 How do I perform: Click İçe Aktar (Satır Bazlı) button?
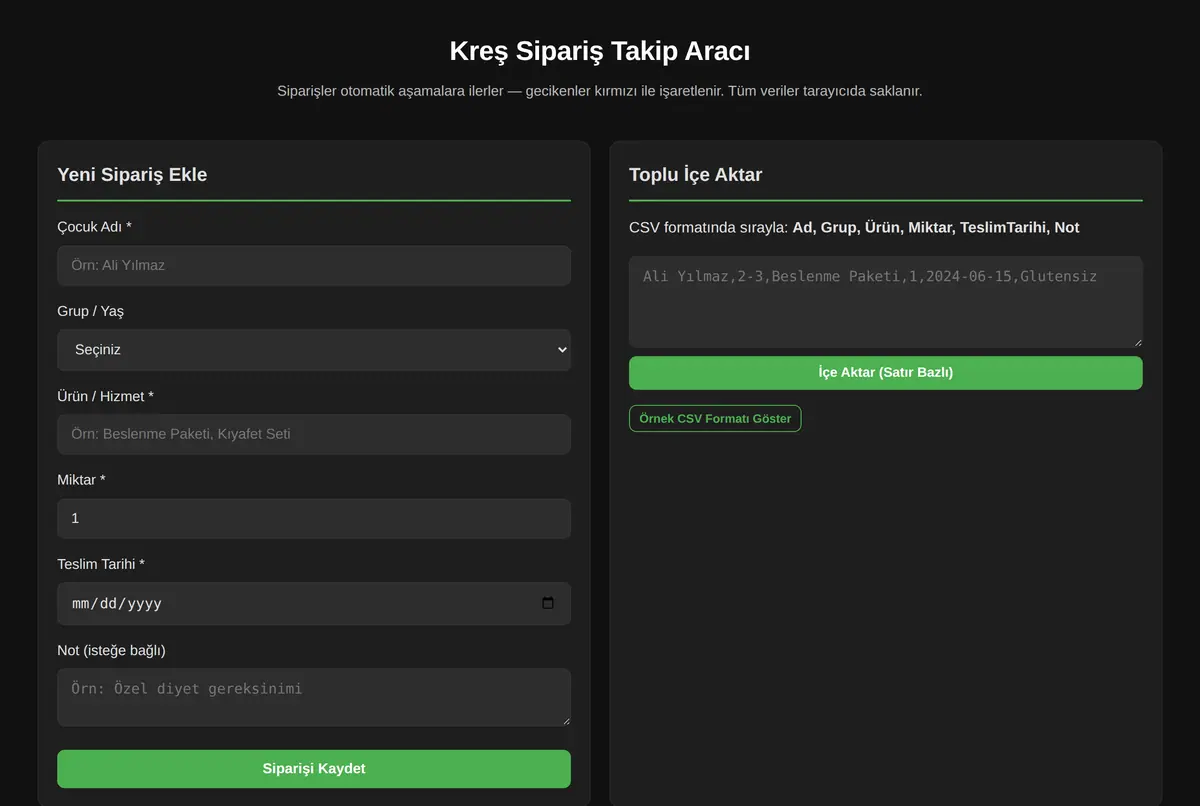click(x=885, y=373)
